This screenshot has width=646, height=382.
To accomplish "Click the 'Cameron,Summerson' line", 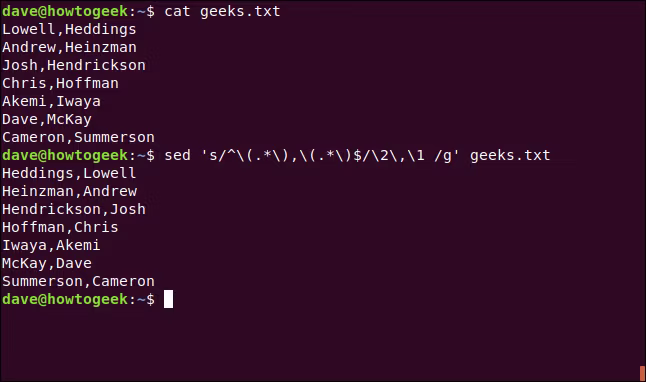I will (78, 137).
